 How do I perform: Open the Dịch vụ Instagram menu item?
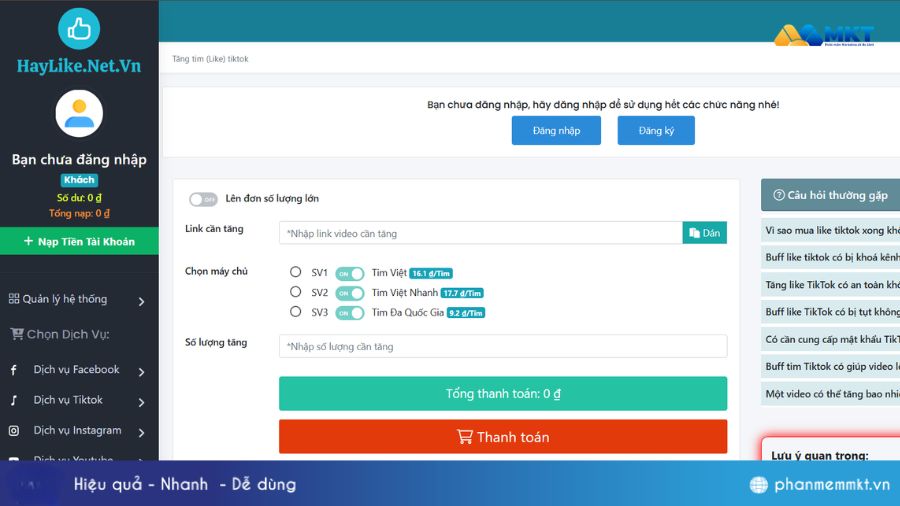click(79, 430)
